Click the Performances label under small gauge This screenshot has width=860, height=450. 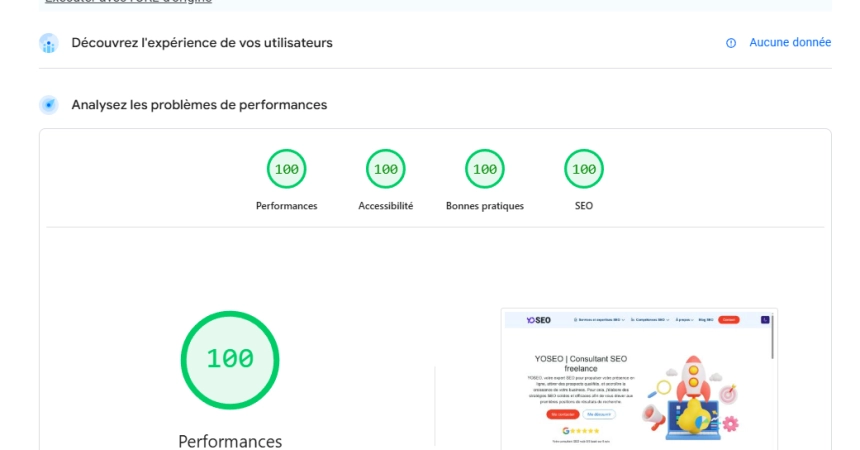tap(286, 206)
